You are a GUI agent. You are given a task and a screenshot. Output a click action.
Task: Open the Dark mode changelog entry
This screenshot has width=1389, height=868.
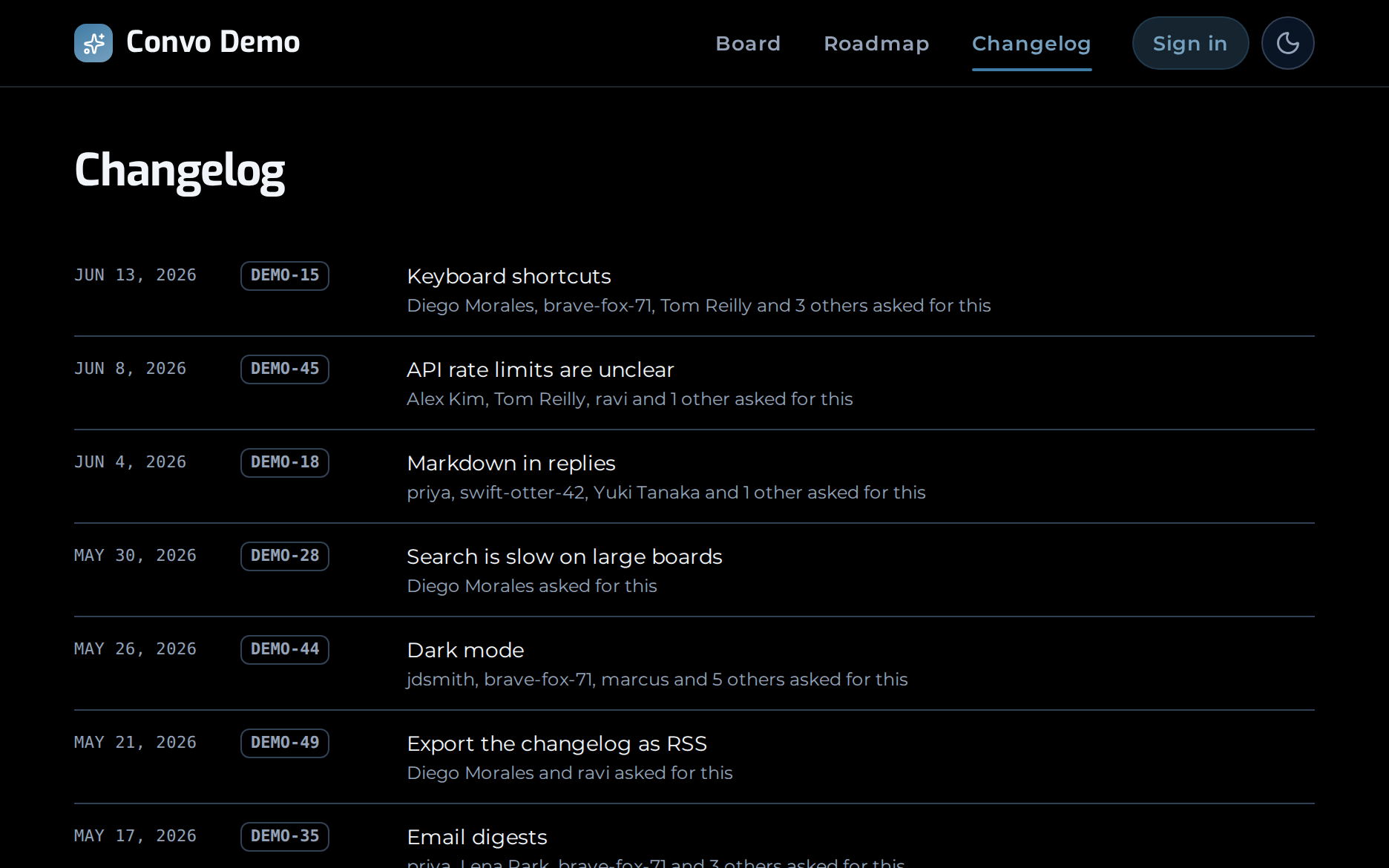[465, 650]
